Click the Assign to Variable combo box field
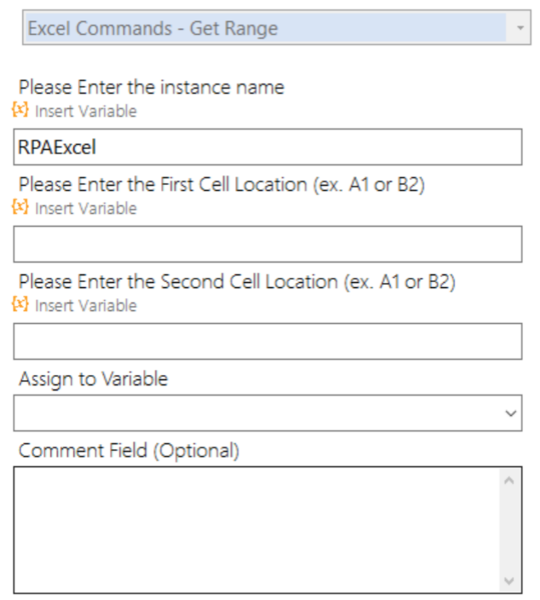 click(x=268, y=413)
